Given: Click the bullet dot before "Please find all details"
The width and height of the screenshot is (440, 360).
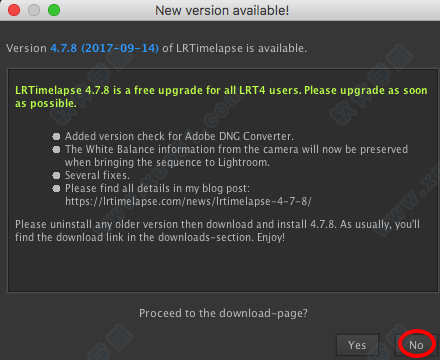Looking at the screenshot, I should click(56, 188).
